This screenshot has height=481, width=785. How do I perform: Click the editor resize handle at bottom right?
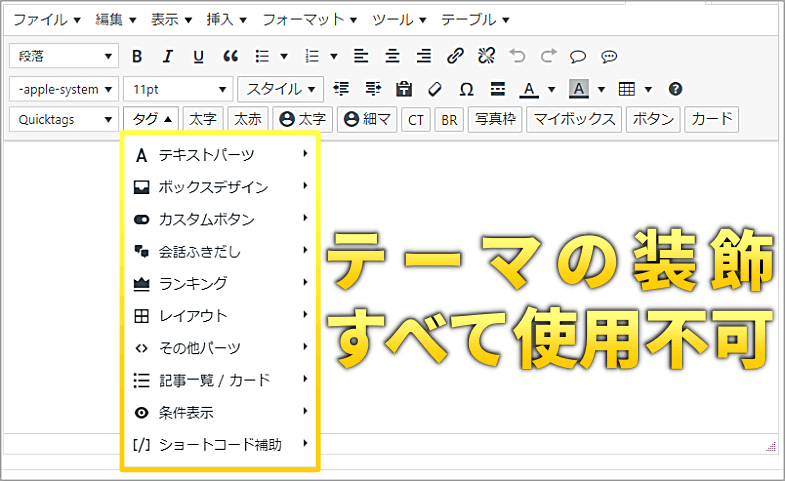click(x=771, y=445)
